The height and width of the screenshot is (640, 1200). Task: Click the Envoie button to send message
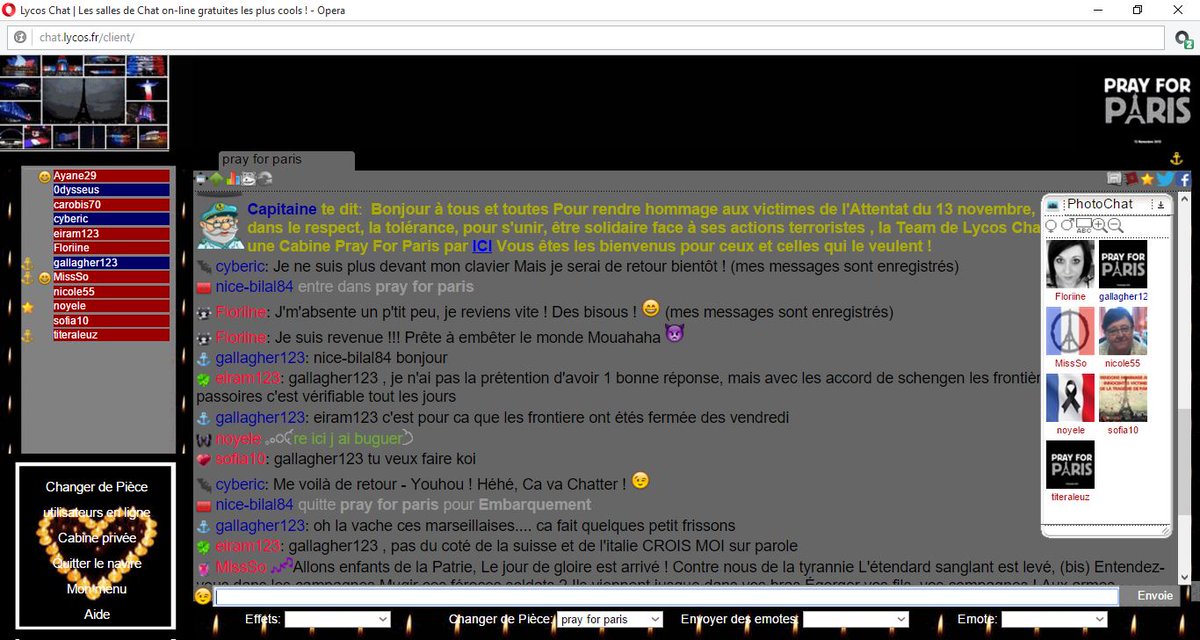click(1154, 595)
